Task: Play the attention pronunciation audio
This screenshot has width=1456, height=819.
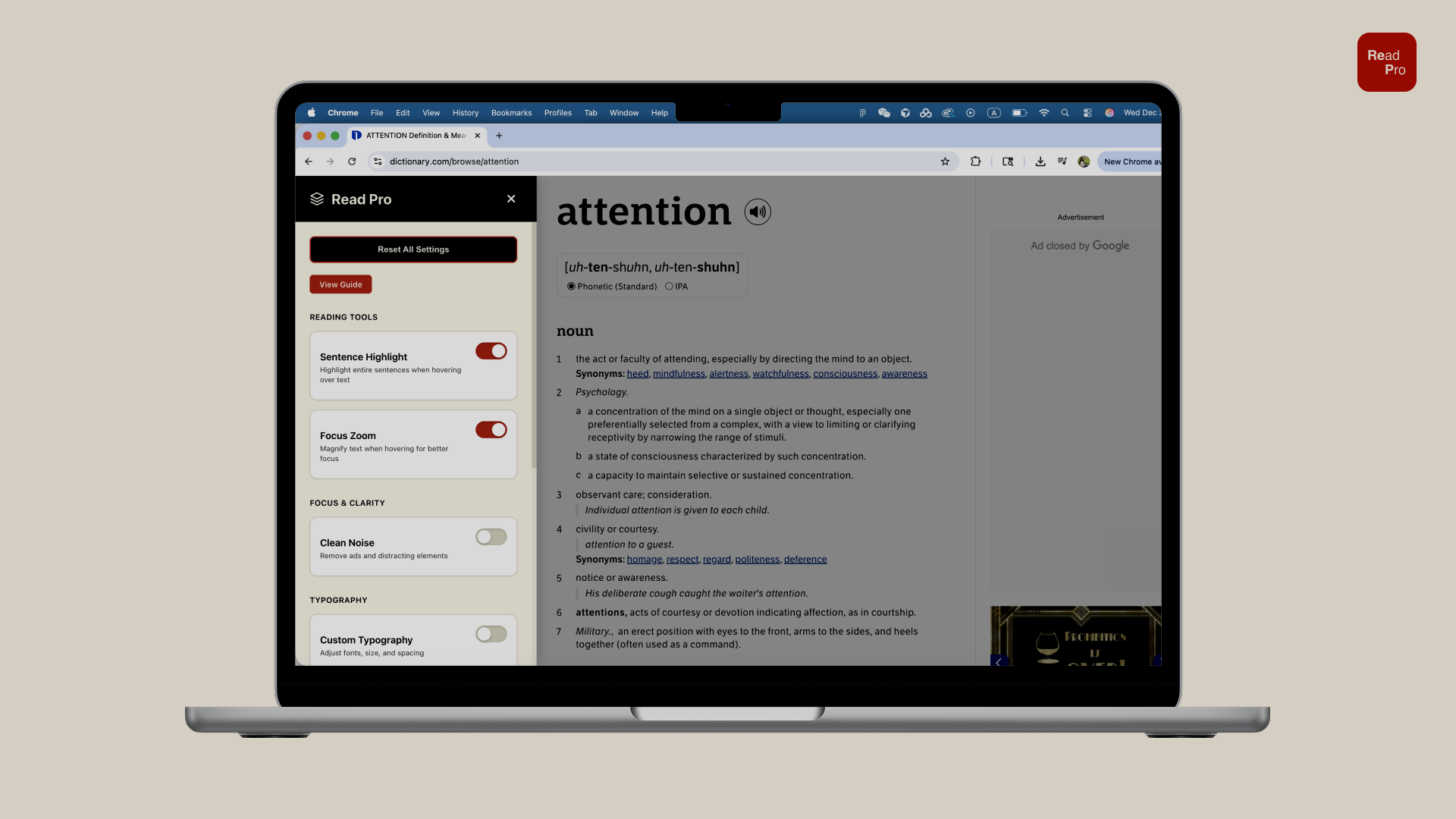Action: point(757,212)
